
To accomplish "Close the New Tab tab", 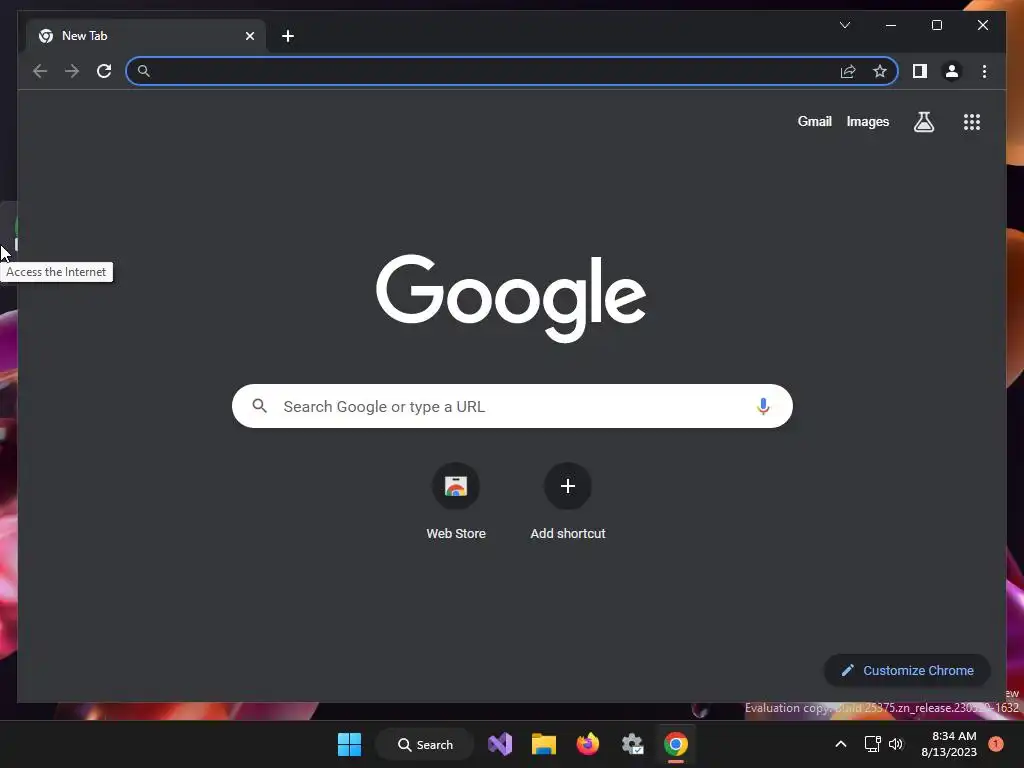I will tap(249, 36).
